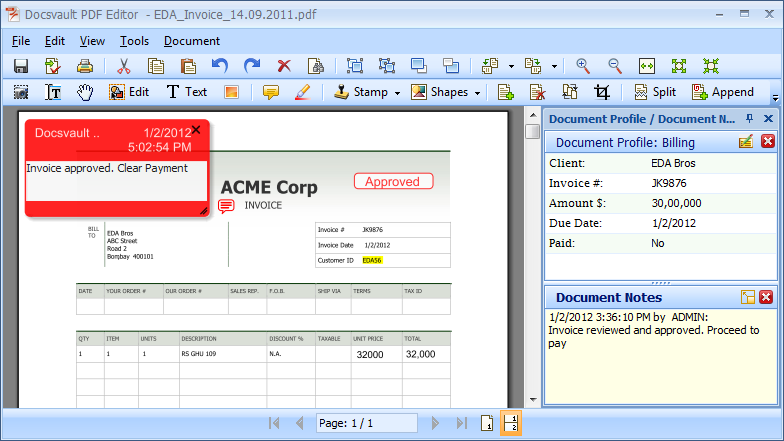The height and width of the screenshot is (441, 784).
Task: Click the Fit width icon
Action: pyautogui.click(x=646, y=66)
